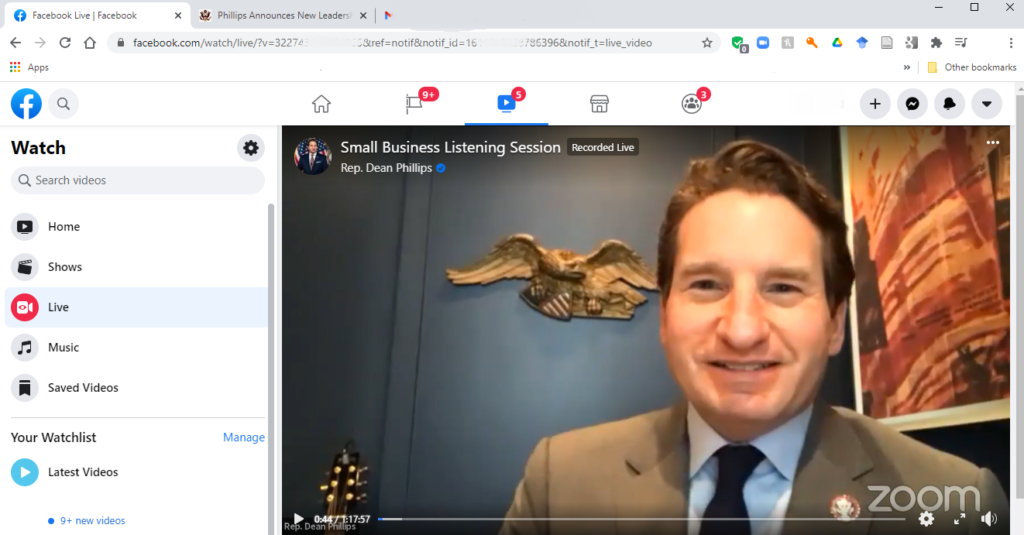Click the video progress bar

pyautogui.click(x=640, y=519)
